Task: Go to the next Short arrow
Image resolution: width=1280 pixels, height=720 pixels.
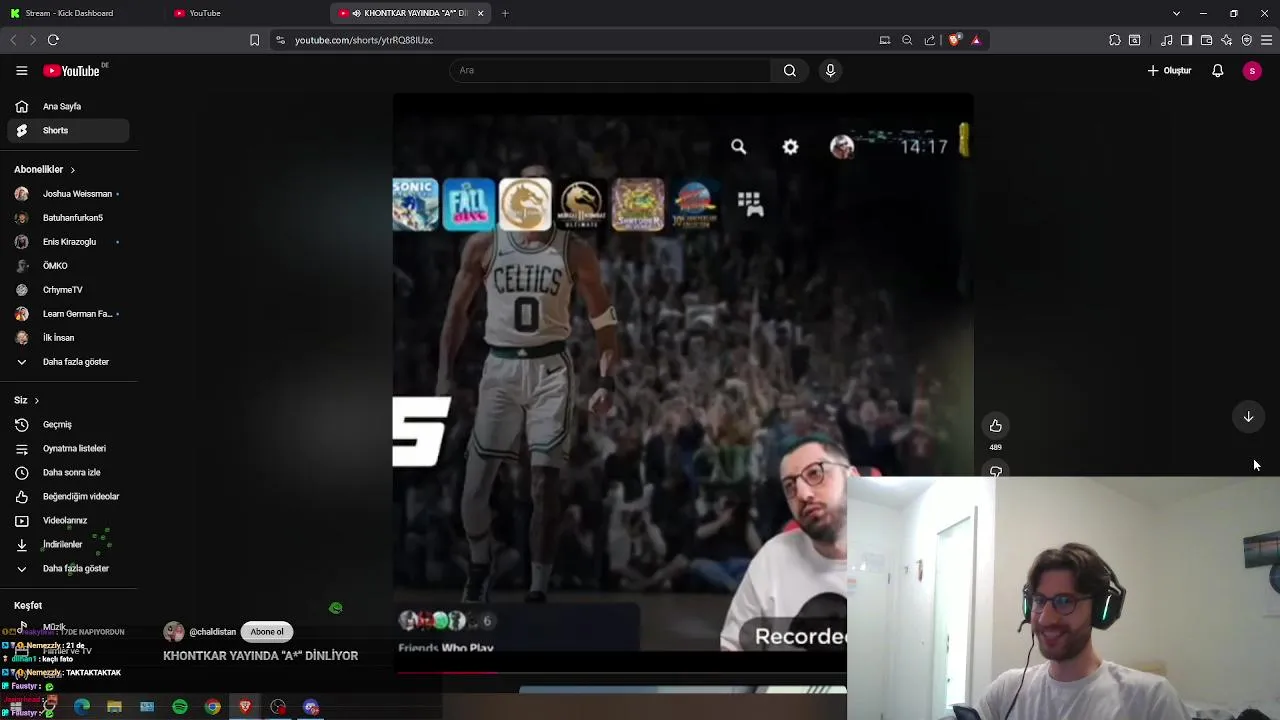Action: pyautogui.click(x=1248, y=417)
